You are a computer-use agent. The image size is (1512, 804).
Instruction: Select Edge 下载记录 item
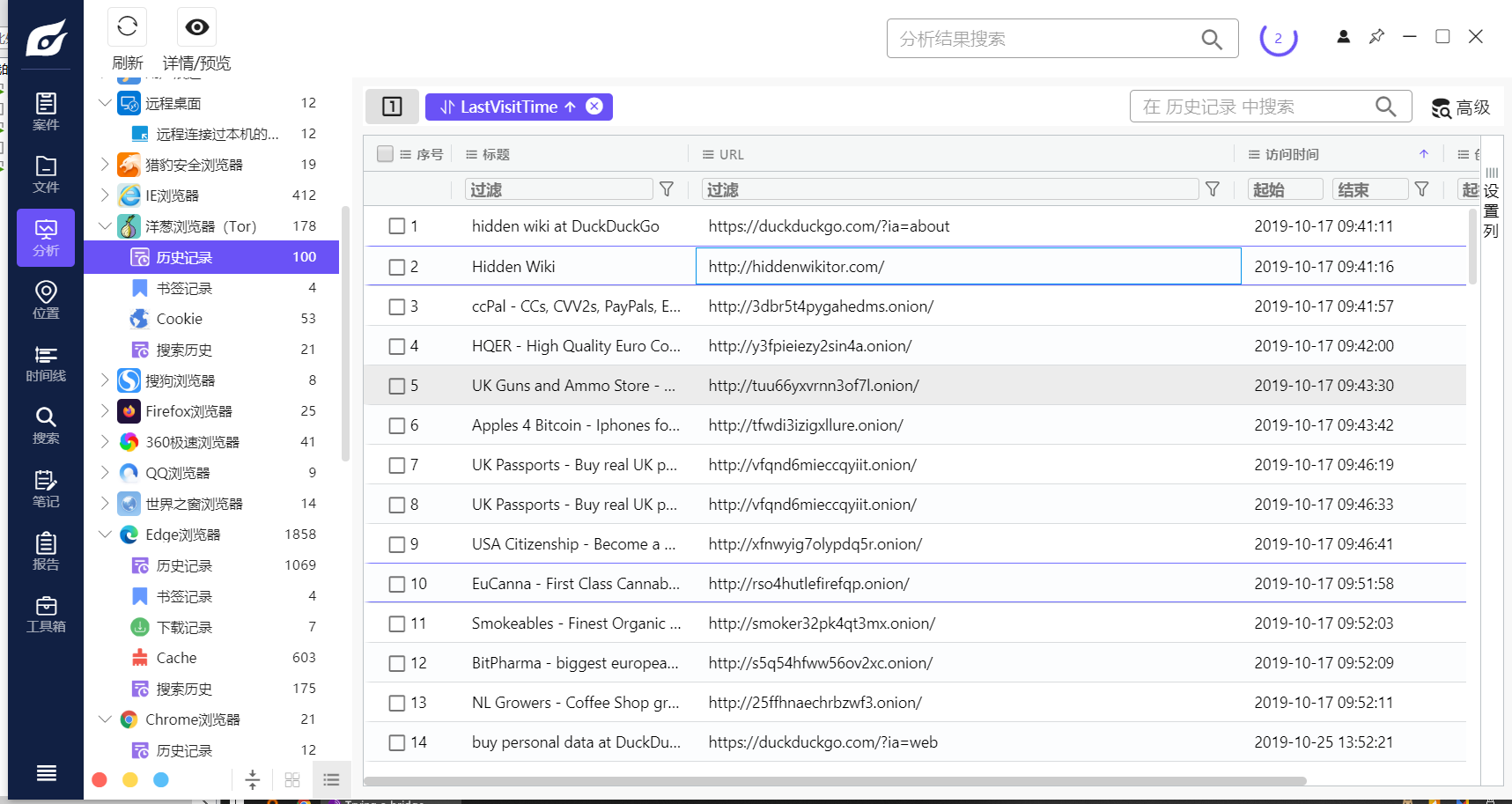point(211,627)
